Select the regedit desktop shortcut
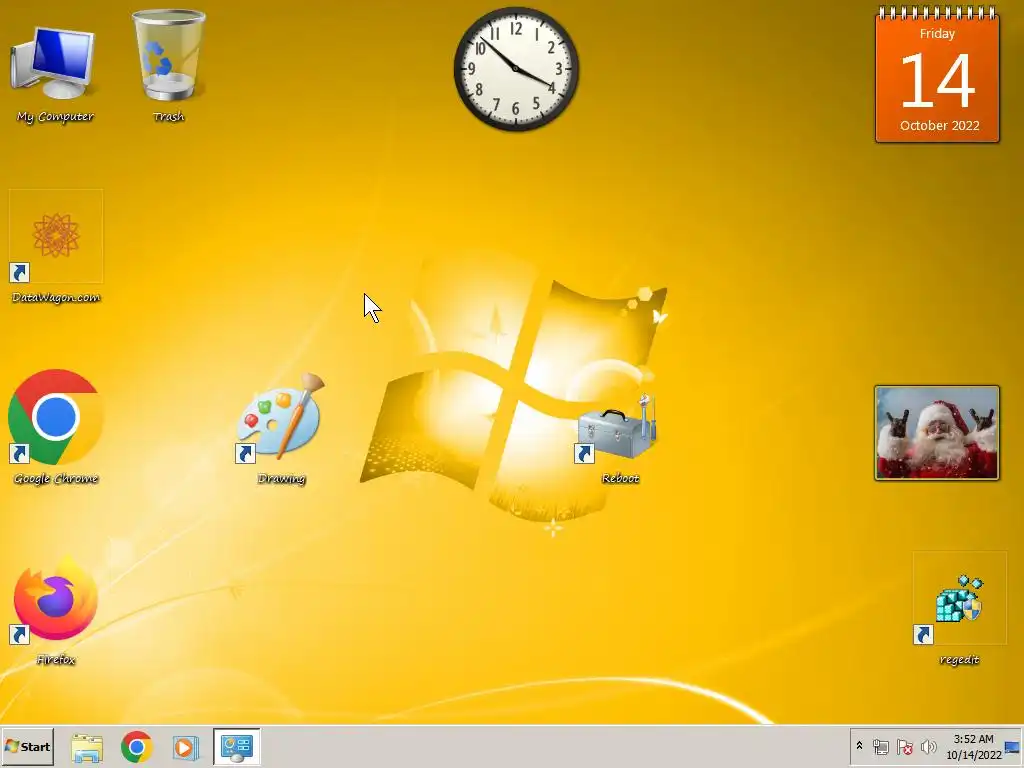 click(959, 609)
